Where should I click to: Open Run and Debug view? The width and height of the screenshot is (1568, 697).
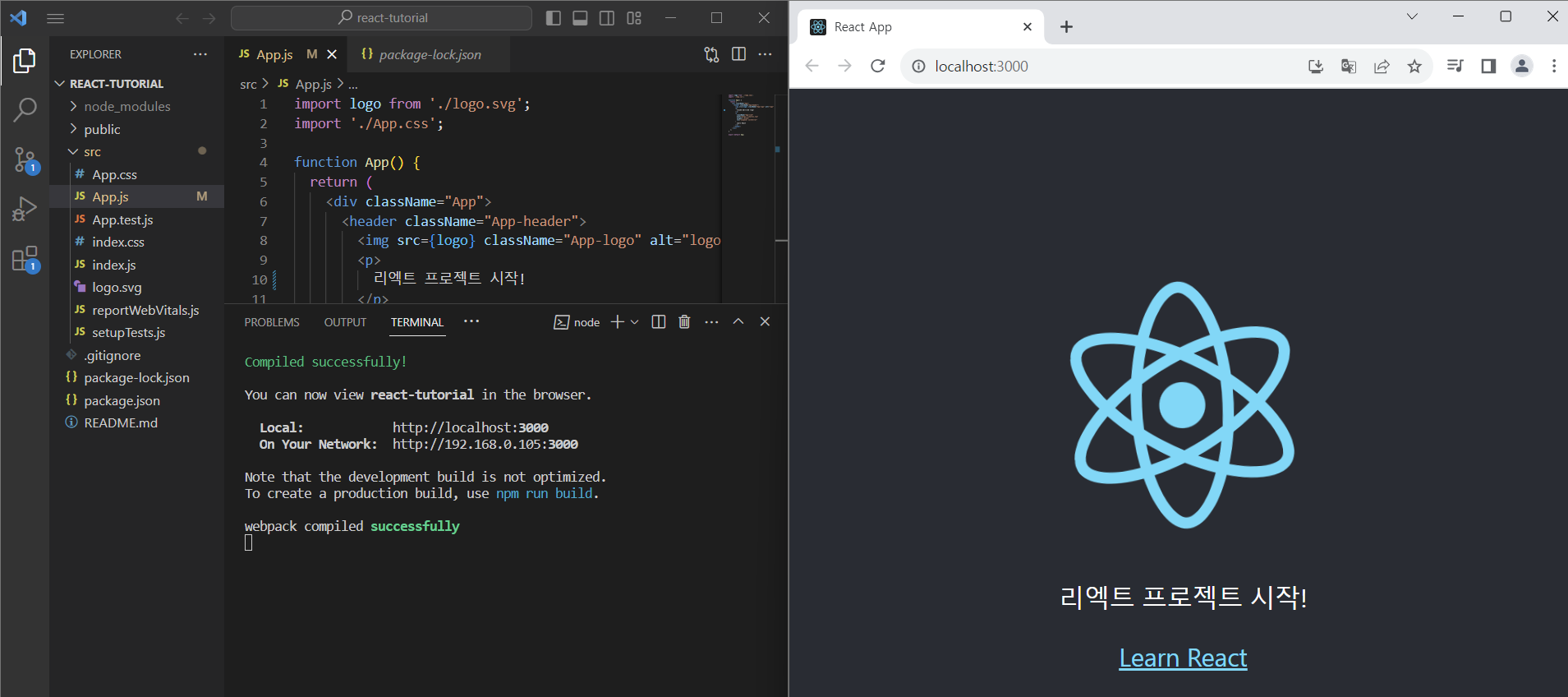point(25,209)
